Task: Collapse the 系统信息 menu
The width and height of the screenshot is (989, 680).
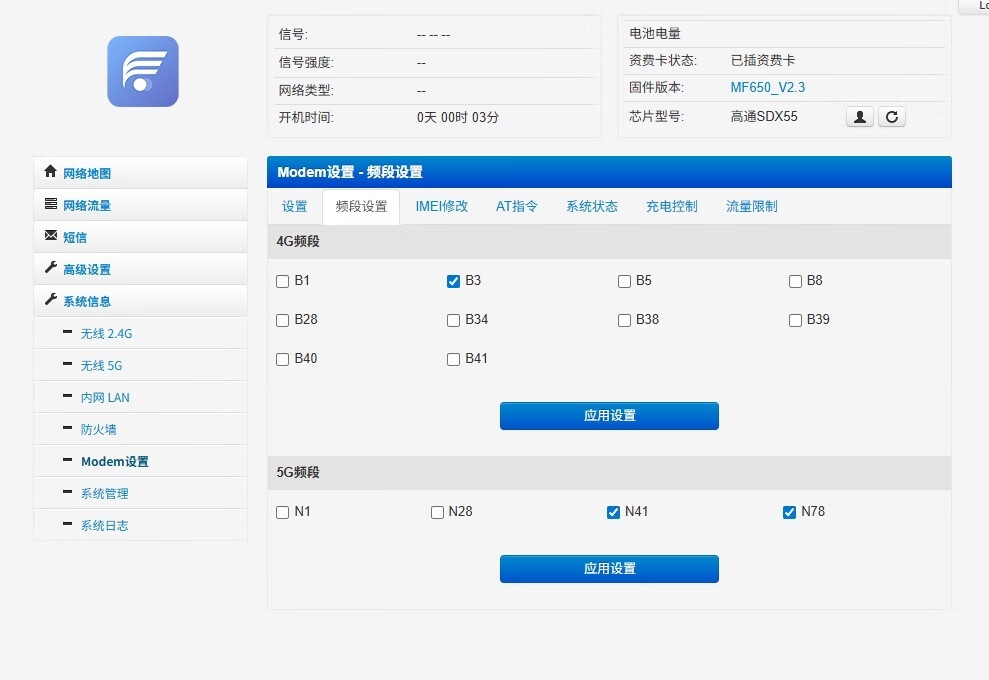Action: (87, 301)
